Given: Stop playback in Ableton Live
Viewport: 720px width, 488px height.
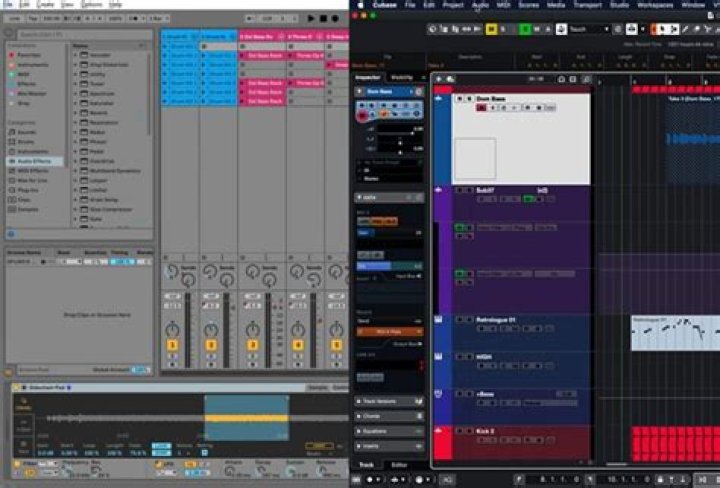Looking at the screenshot, I should click(x=323, y=18).
